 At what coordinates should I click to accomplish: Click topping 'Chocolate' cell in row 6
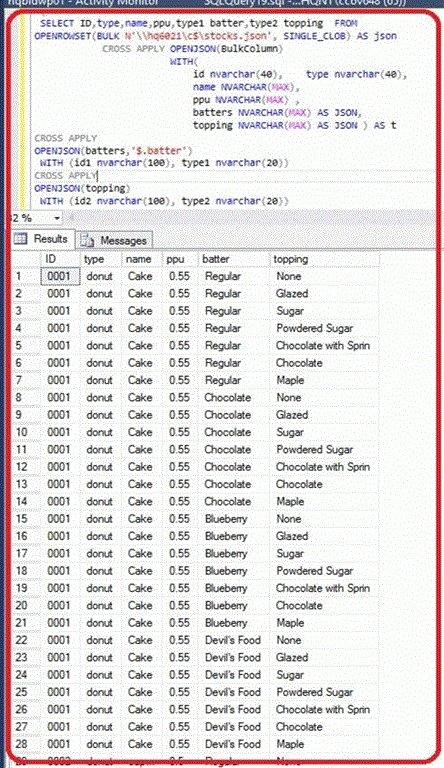coord(324,363)
